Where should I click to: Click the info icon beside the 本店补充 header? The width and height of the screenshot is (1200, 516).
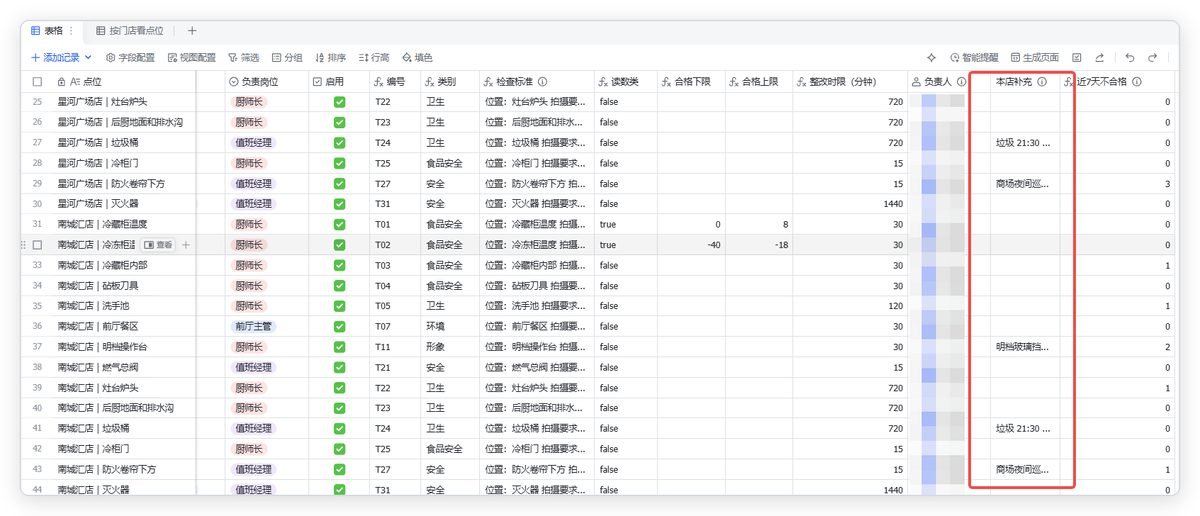coord(1041,82)
